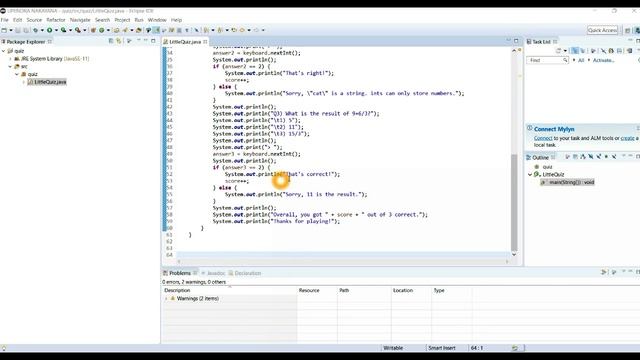The height and width of the screenshot is (360, 640).
Task: Switch to the Declaration tab
Action: click(245, 273)
